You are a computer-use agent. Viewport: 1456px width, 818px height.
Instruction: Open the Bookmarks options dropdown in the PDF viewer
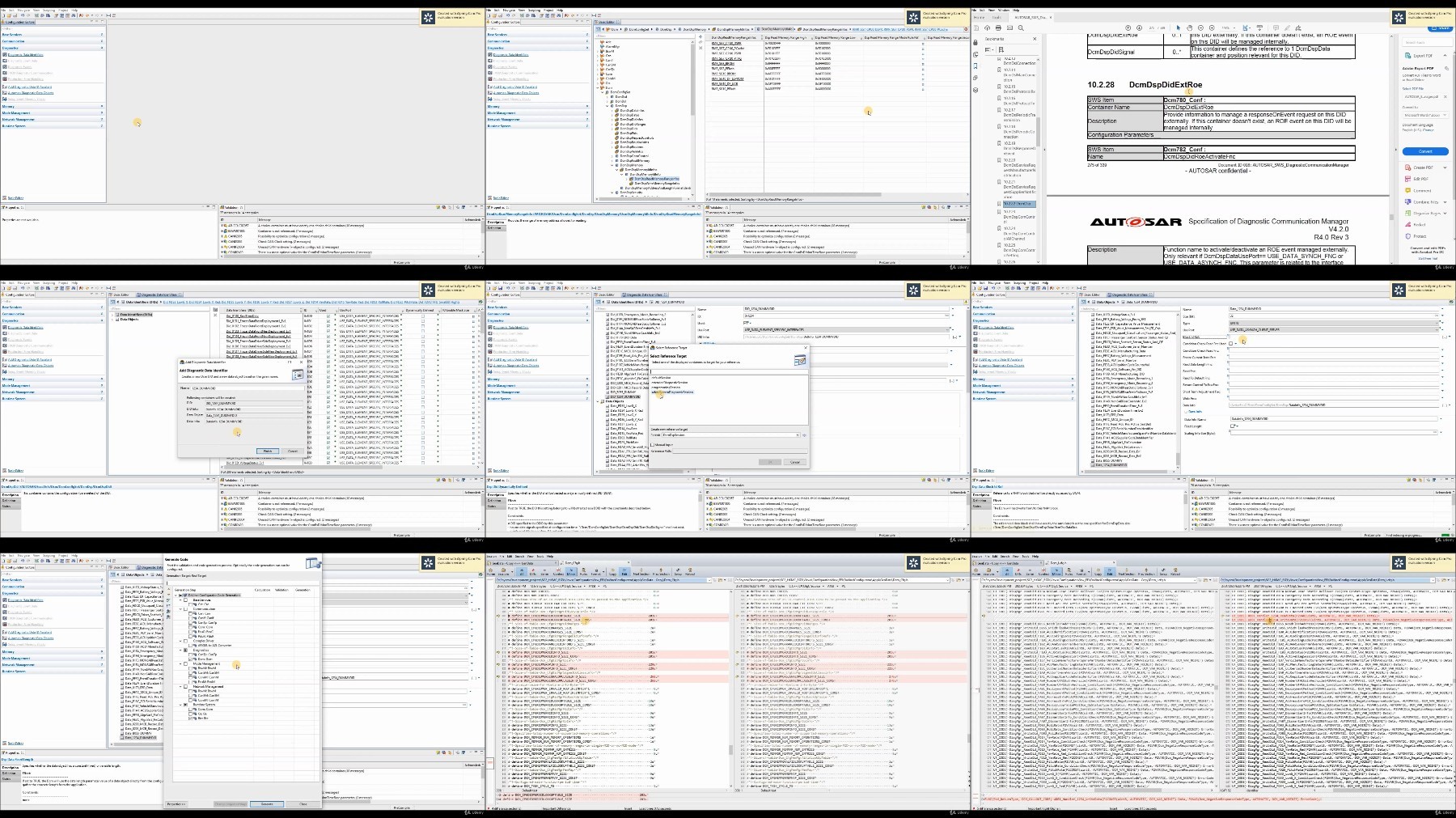pyautogui.click(x=988, y=49)
